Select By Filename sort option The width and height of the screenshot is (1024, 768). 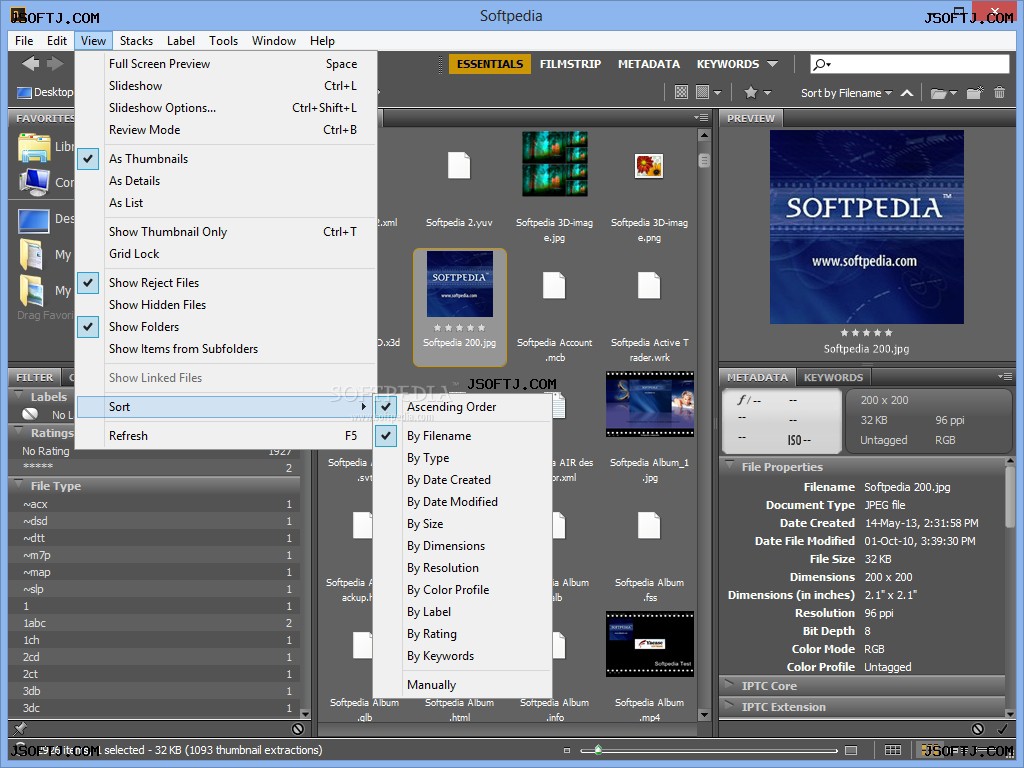pyautogui.click(x=463, y=436)
